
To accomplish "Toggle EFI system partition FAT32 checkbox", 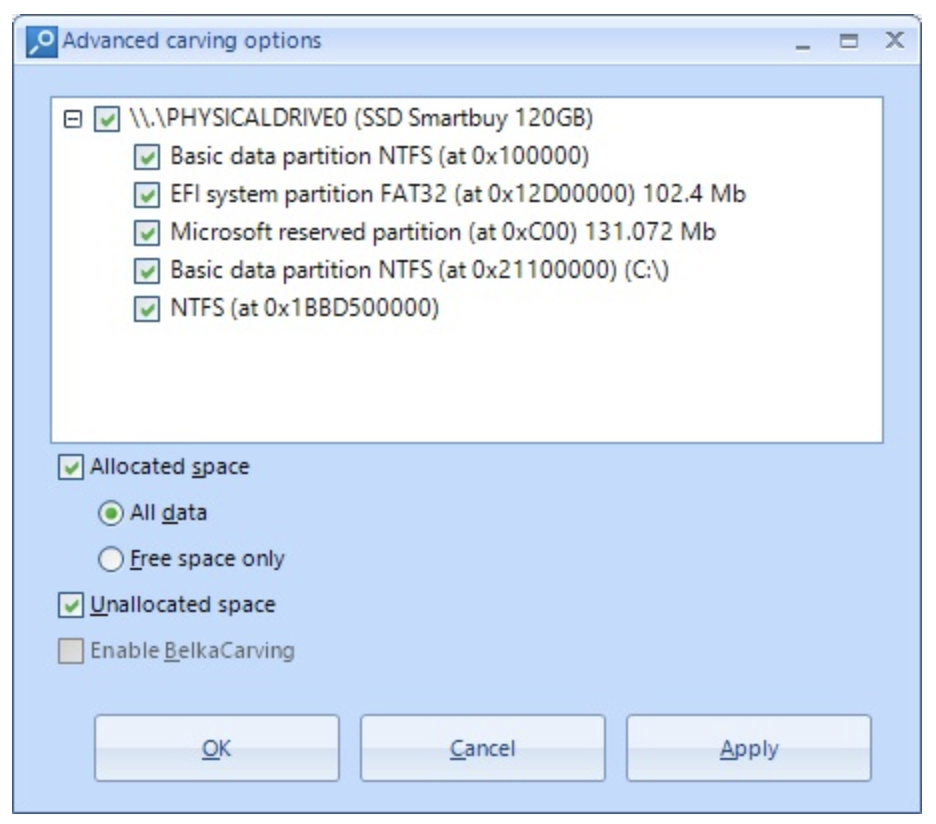I will 147,195.
